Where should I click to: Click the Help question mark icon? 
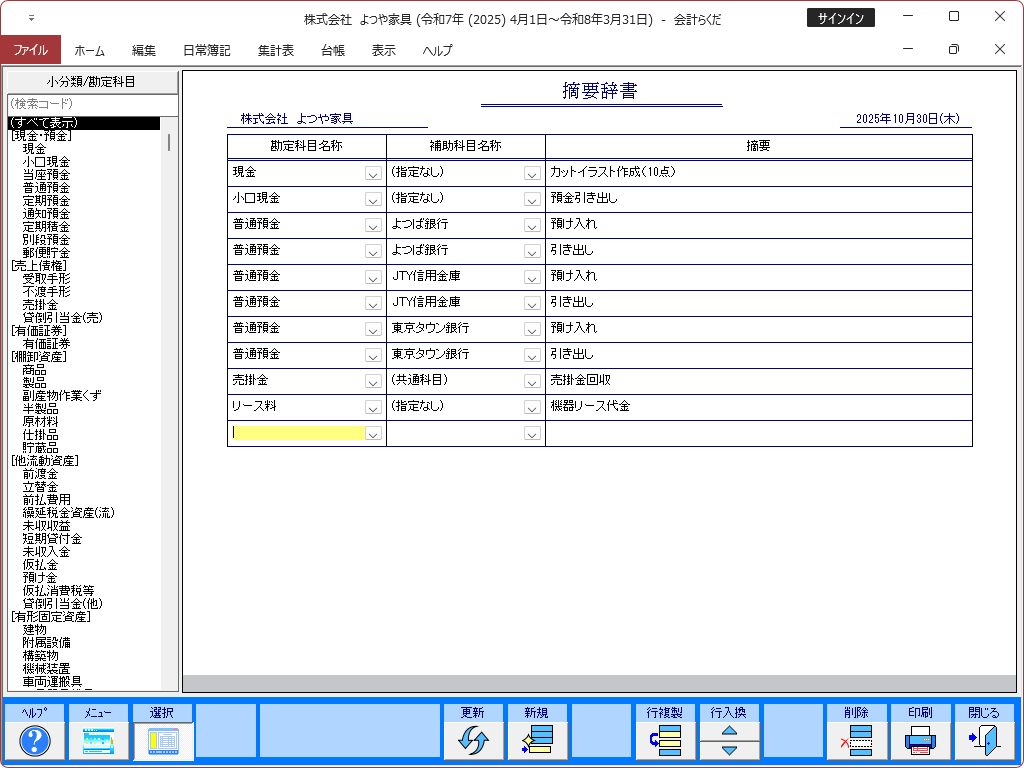point(35,741)
